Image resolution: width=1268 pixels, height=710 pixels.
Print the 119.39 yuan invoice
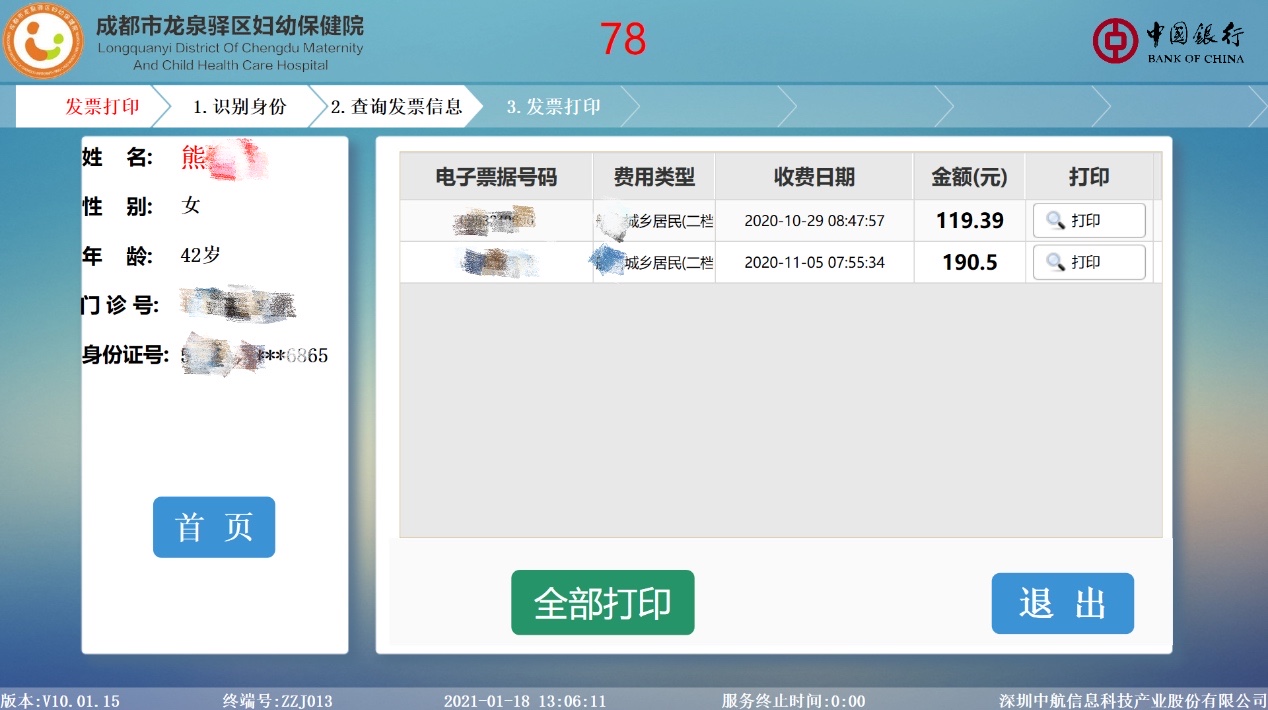point(1088,221)
